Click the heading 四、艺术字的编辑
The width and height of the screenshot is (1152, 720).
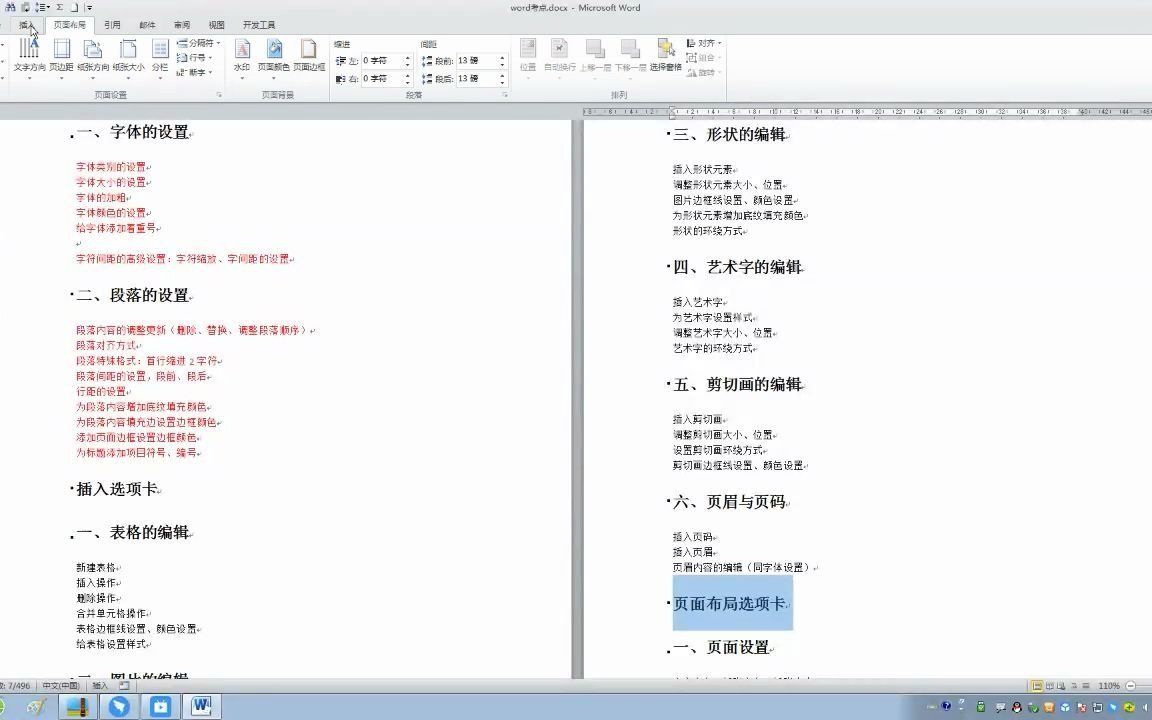pyautogui.click(x=737, y=267)
